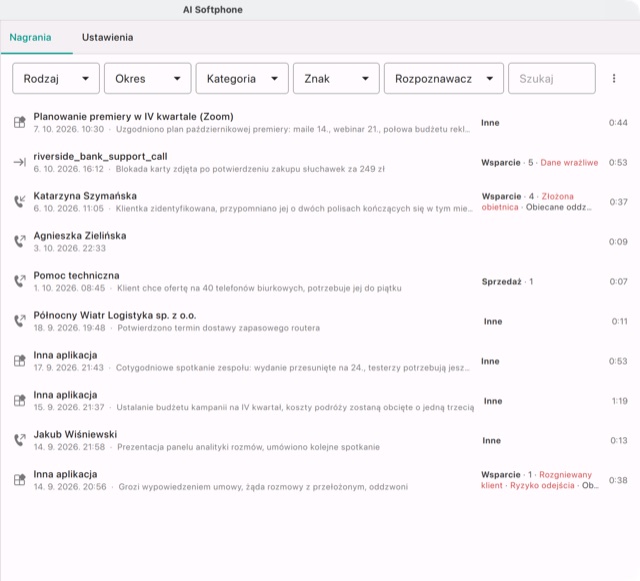Click outgoing call icon for Pomoc techniczna

click(20, 281)
